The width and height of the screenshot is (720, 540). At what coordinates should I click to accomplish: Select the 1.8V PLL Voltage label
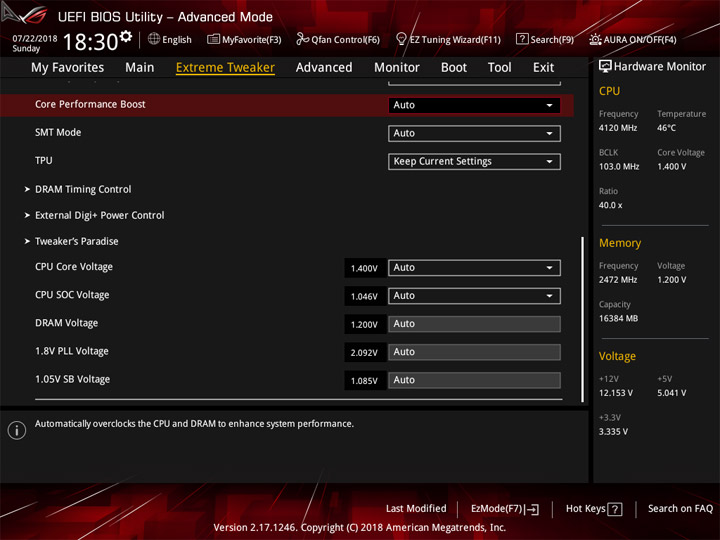72,351
